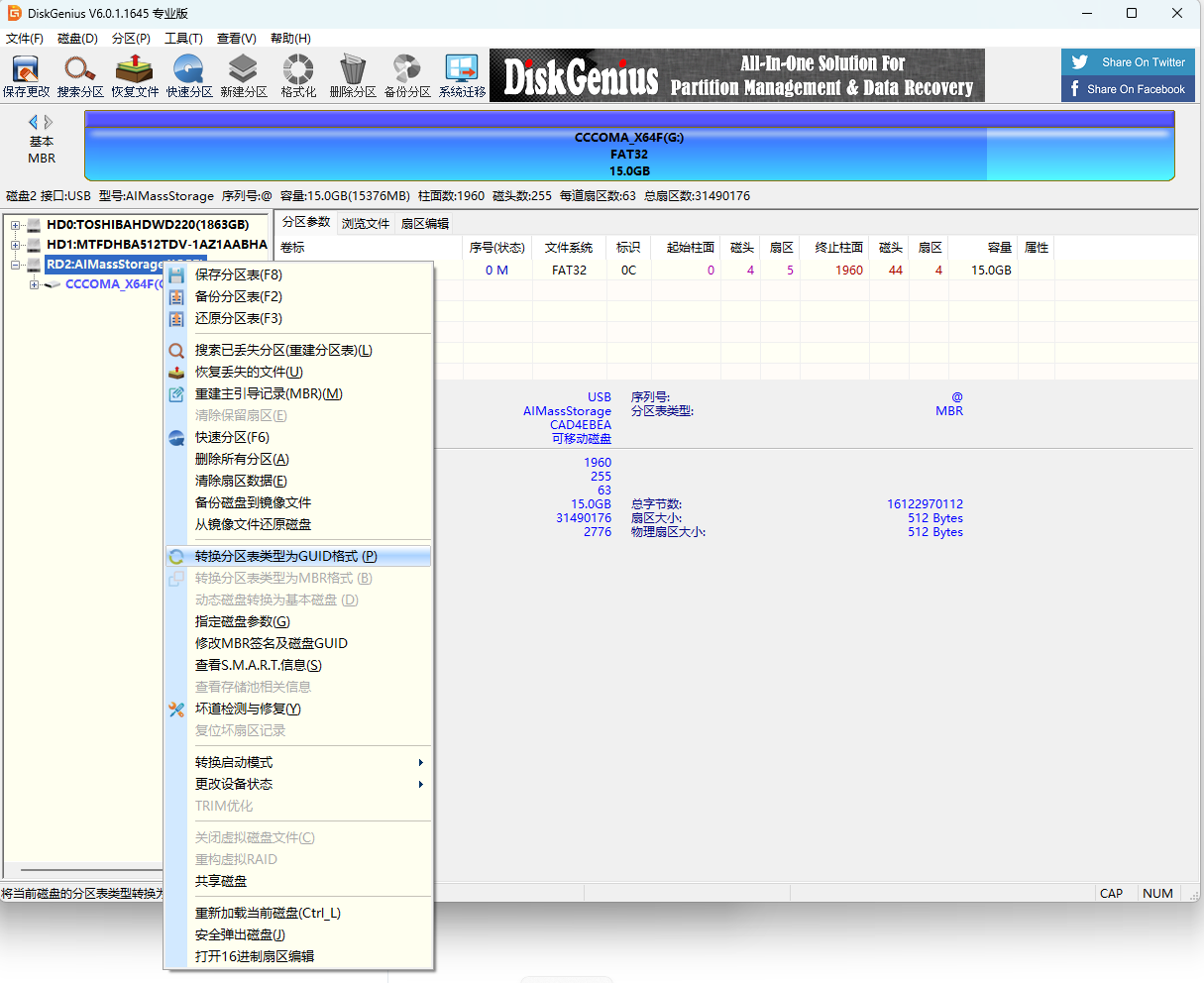Image resolution: width=1204 pixels, height=983 pixels.
Task: Select the 新建分区 toolbar icon
Action: click(x=244, y=76)
